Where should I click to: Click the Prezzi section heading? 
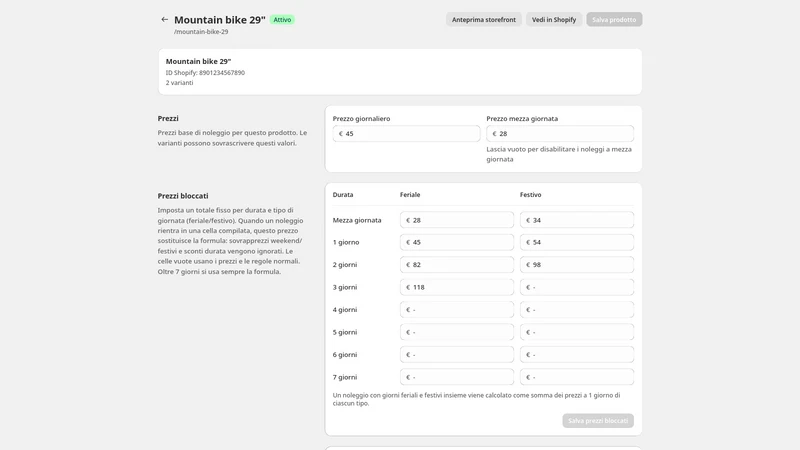(x=168, y=118)
